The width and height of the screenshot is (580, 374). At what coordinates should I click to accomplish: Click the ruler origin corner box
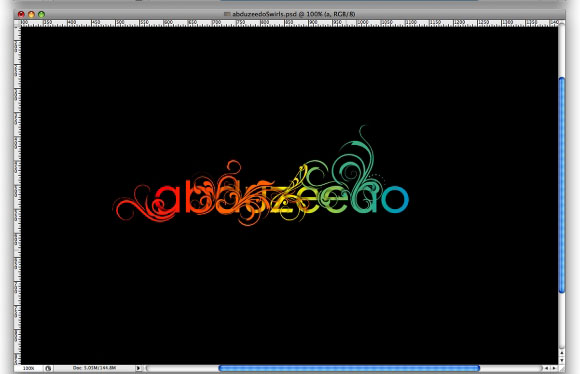click(17, 23)
